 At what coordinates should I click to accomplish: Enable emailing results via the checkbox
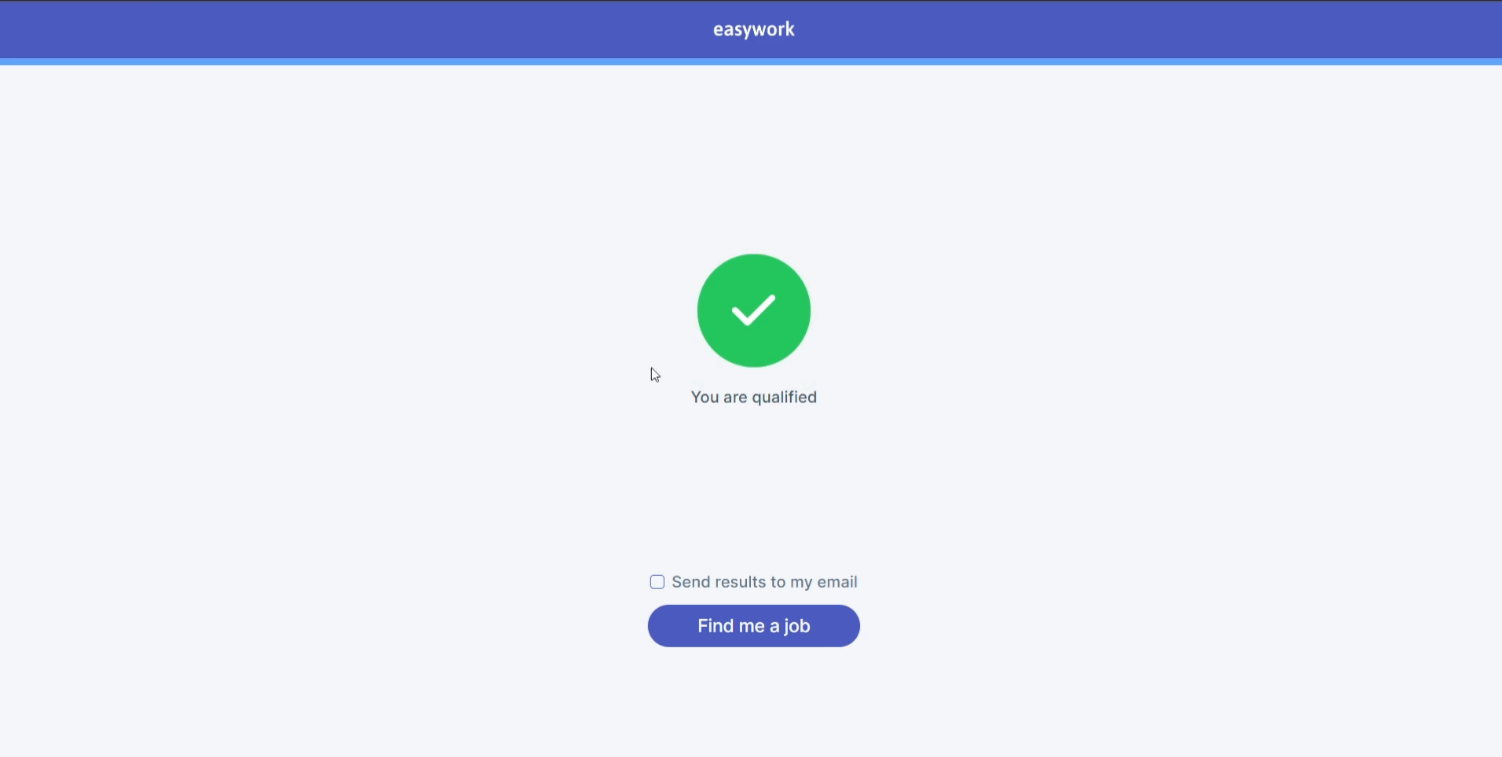coord(657,582)
